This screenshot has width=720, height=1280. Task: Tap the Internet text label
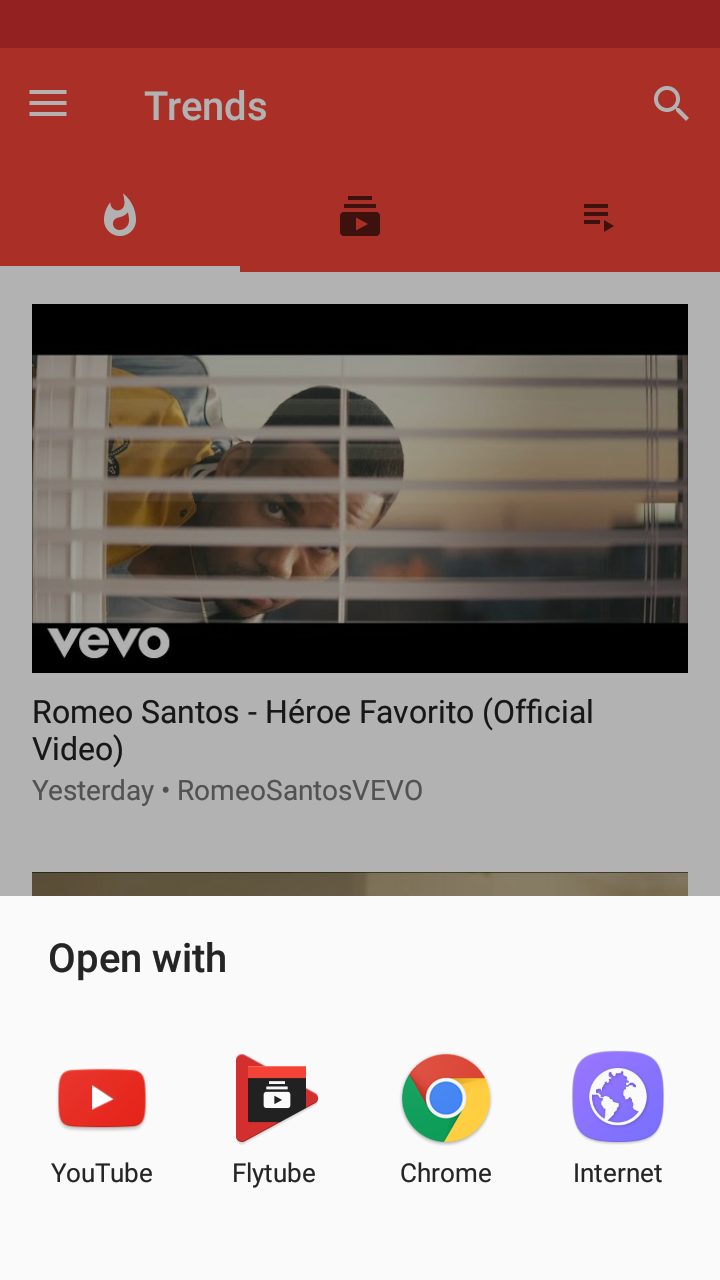pyautogui.click(x=618, y=1173)
